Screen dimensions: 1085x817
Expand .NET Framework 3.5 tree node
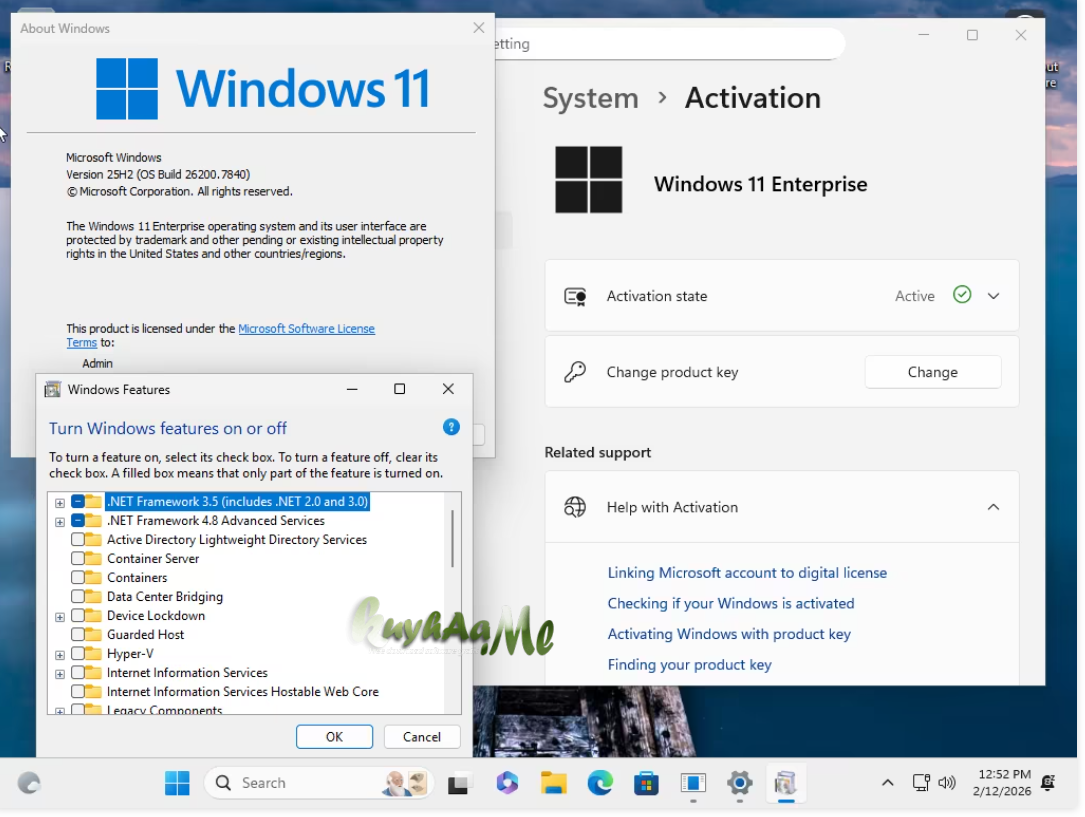[x=60, y=502]
